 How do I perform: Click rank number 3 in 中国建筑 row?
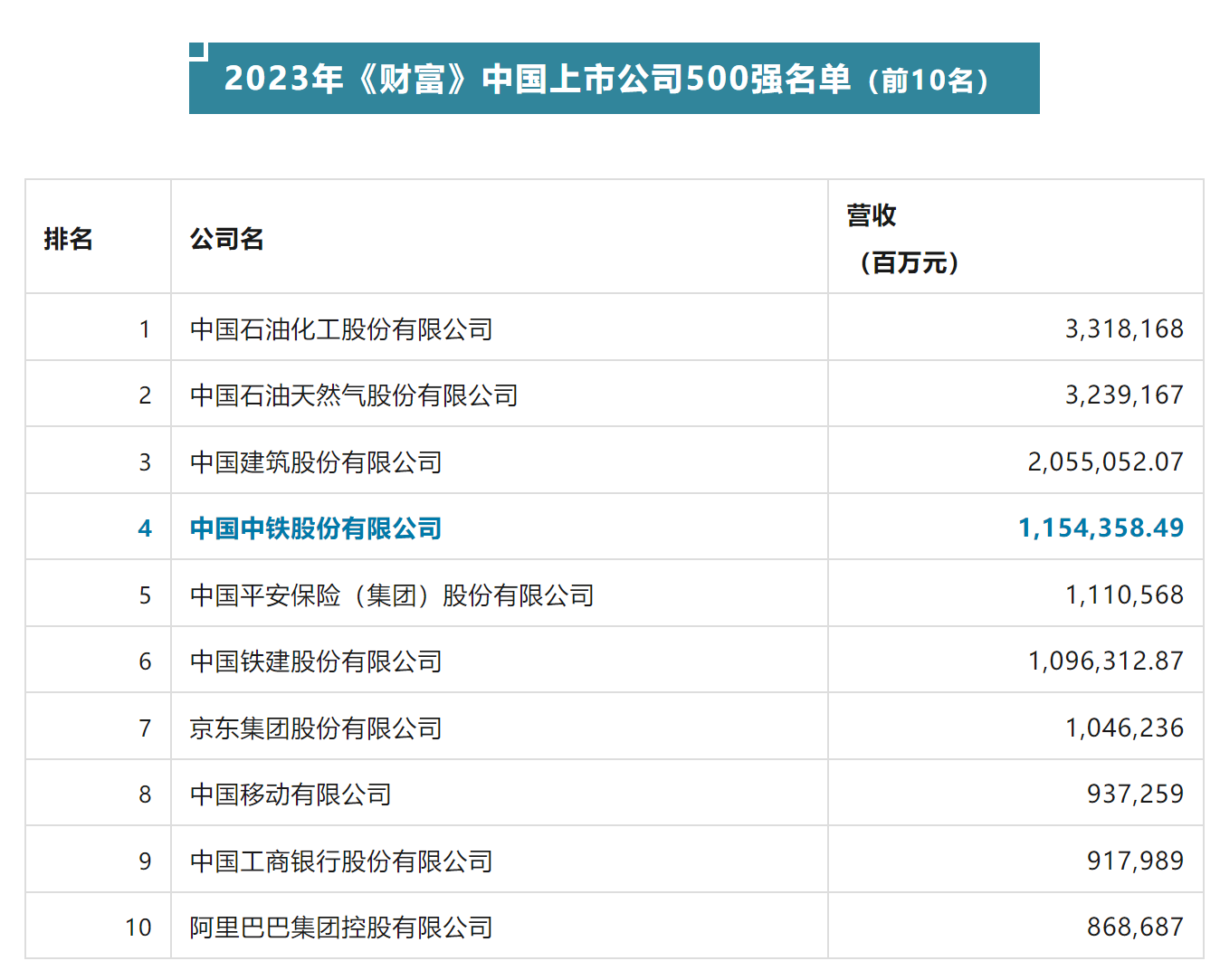coord(145,462)
